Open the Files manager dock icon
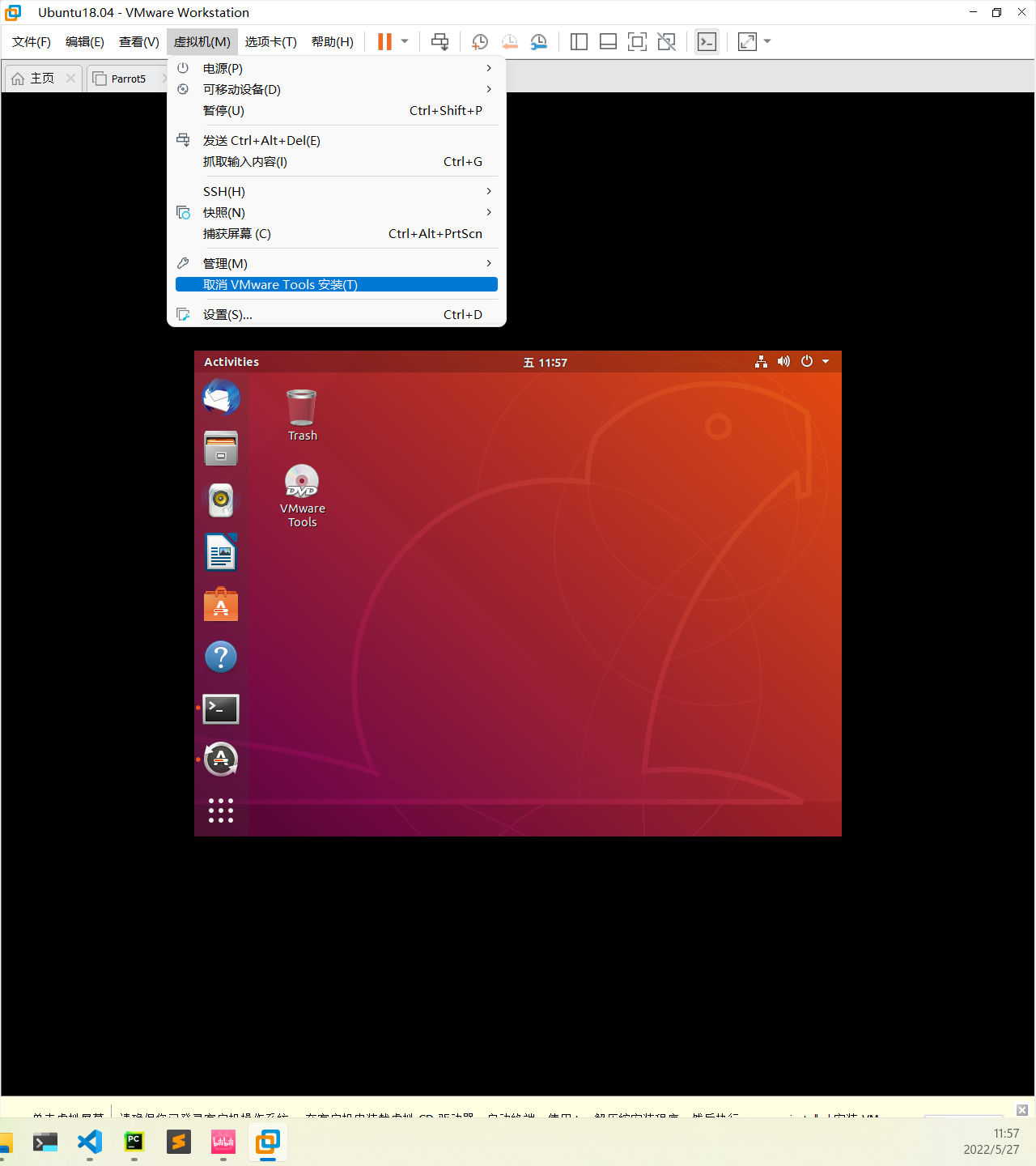 pyautogui.click(x=221, y=449)
